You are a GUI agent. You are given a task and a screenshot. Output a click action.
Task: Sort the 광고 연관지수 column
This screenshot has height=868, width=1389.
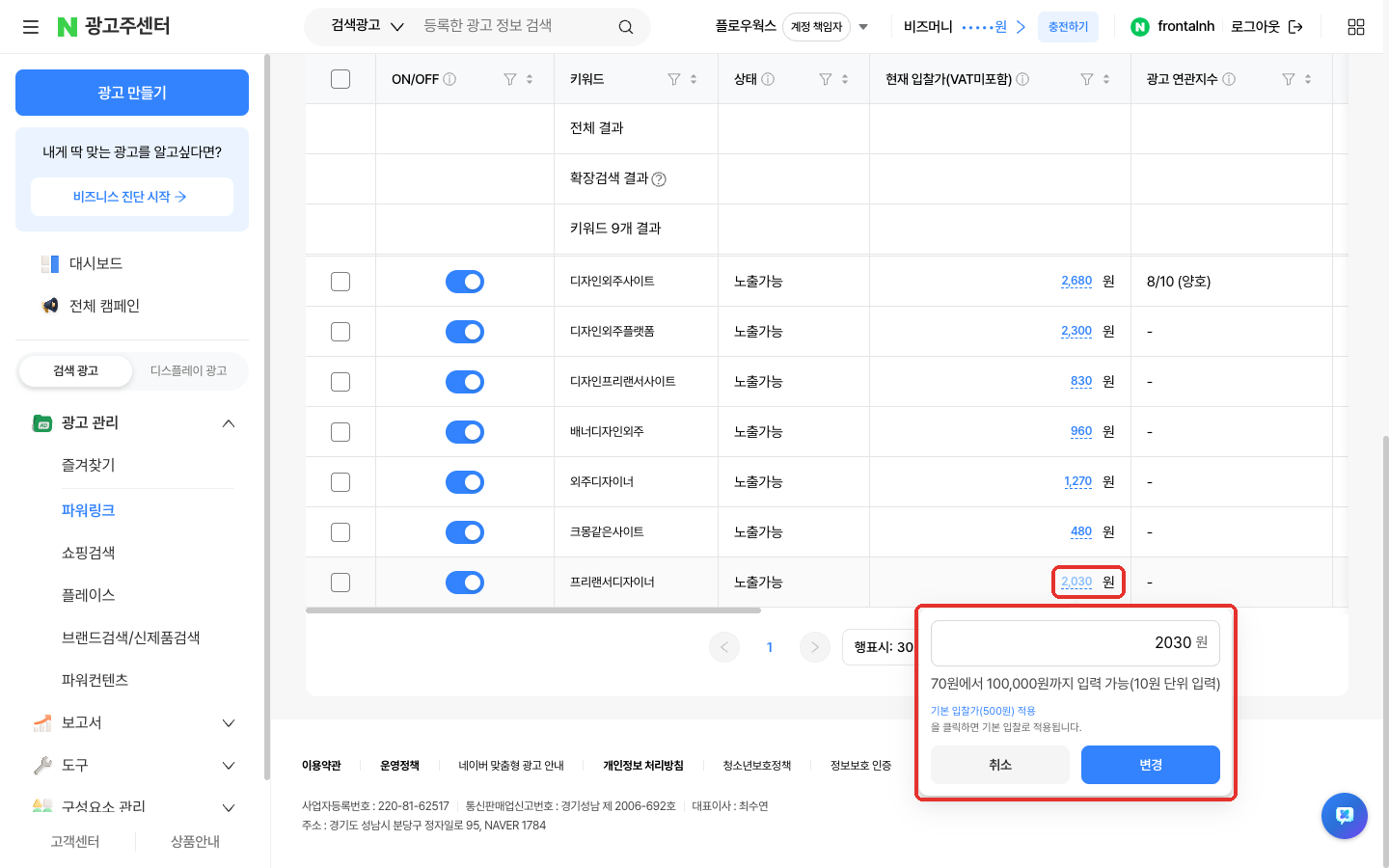click(x=1308, y=79)
